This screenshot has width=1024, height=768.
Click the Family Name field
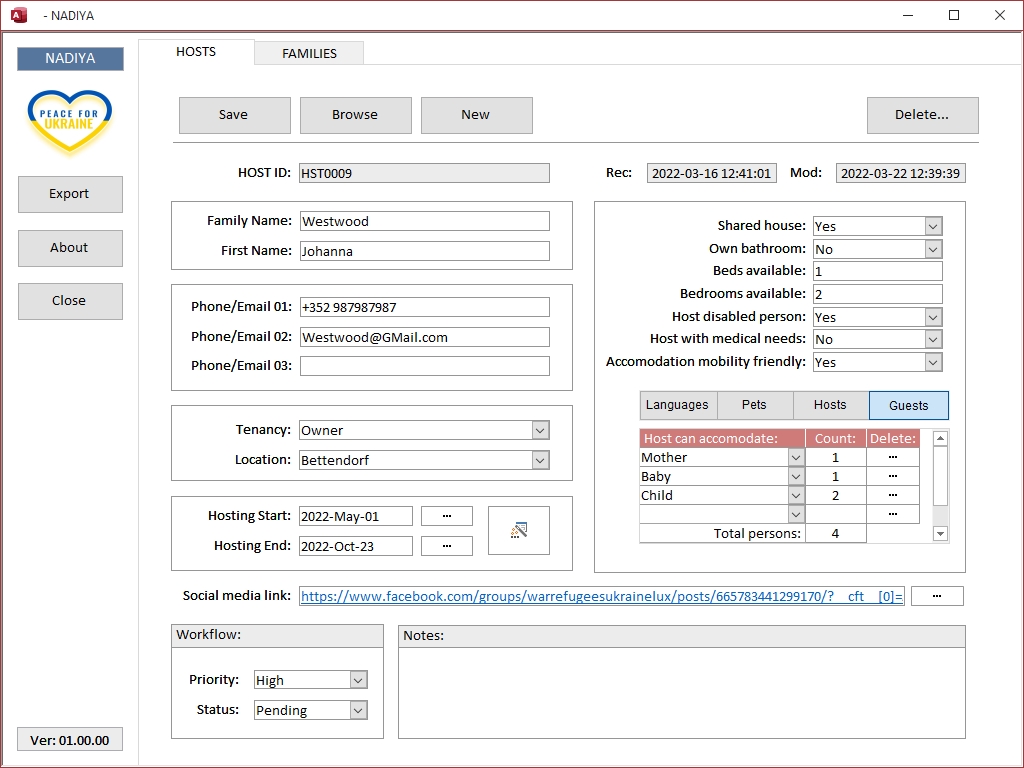(x=424, y=221)
